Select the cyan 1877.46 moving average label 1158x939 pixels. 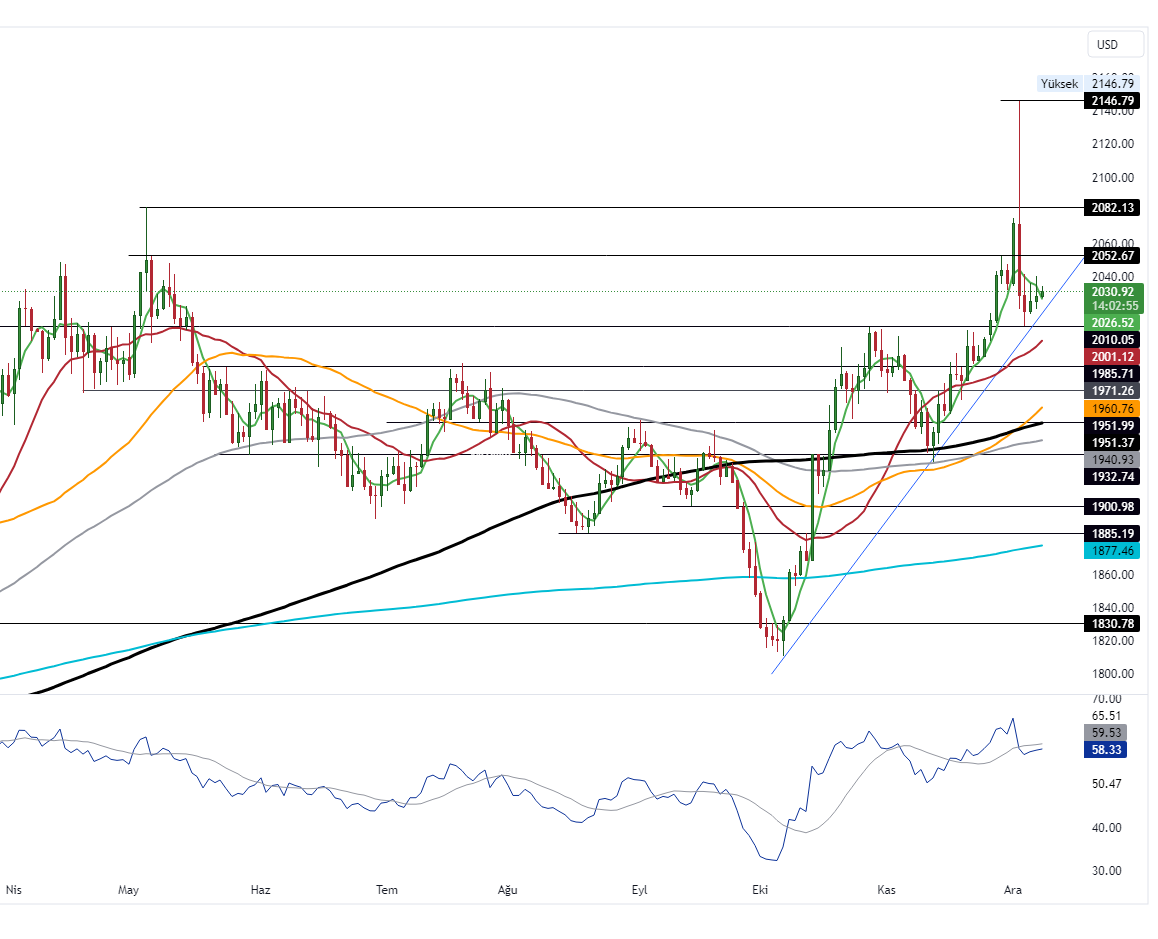(x=1113, y=551)
